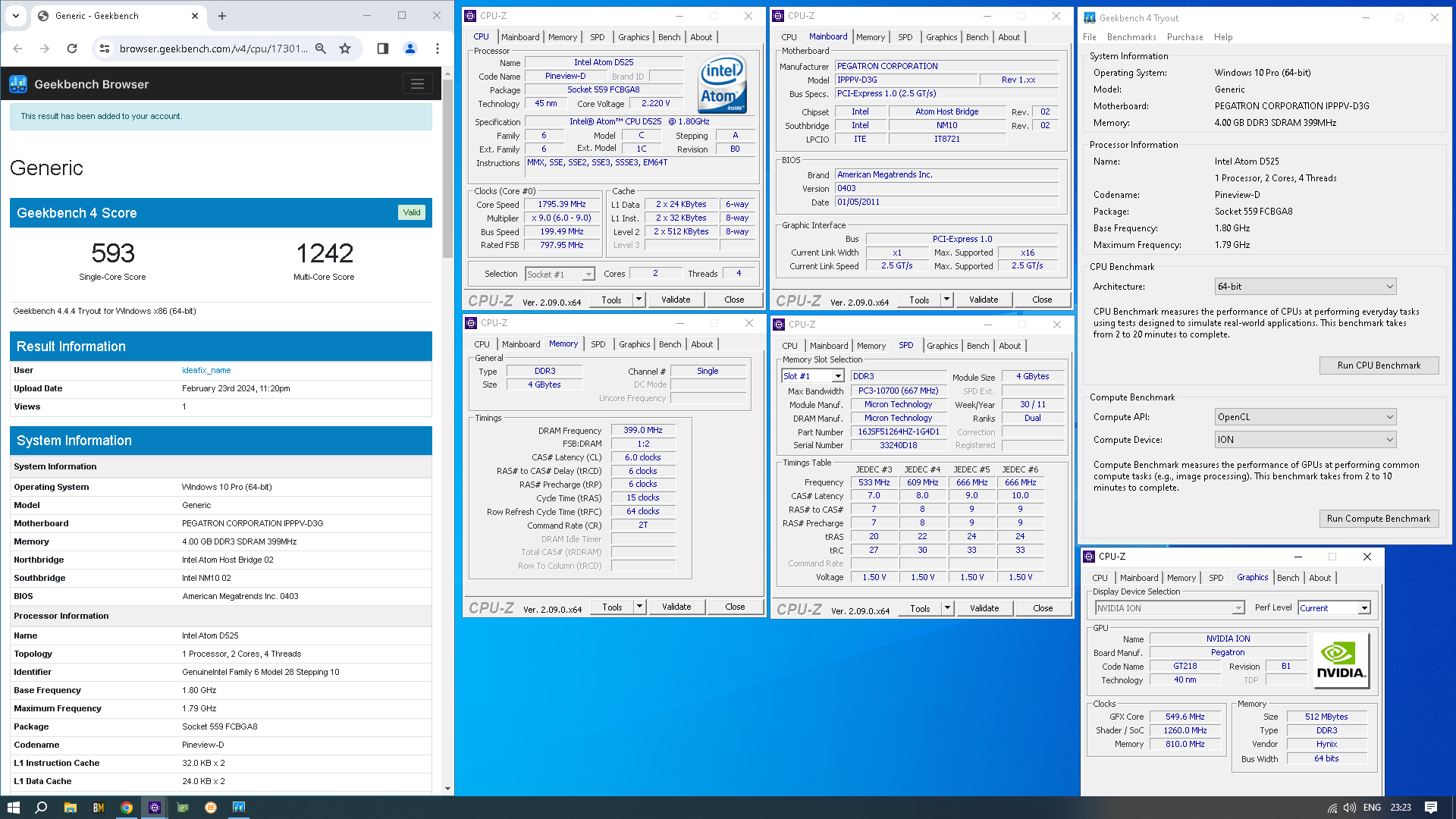Open Geekbench 4 File menu

(x=1090, y=37)
